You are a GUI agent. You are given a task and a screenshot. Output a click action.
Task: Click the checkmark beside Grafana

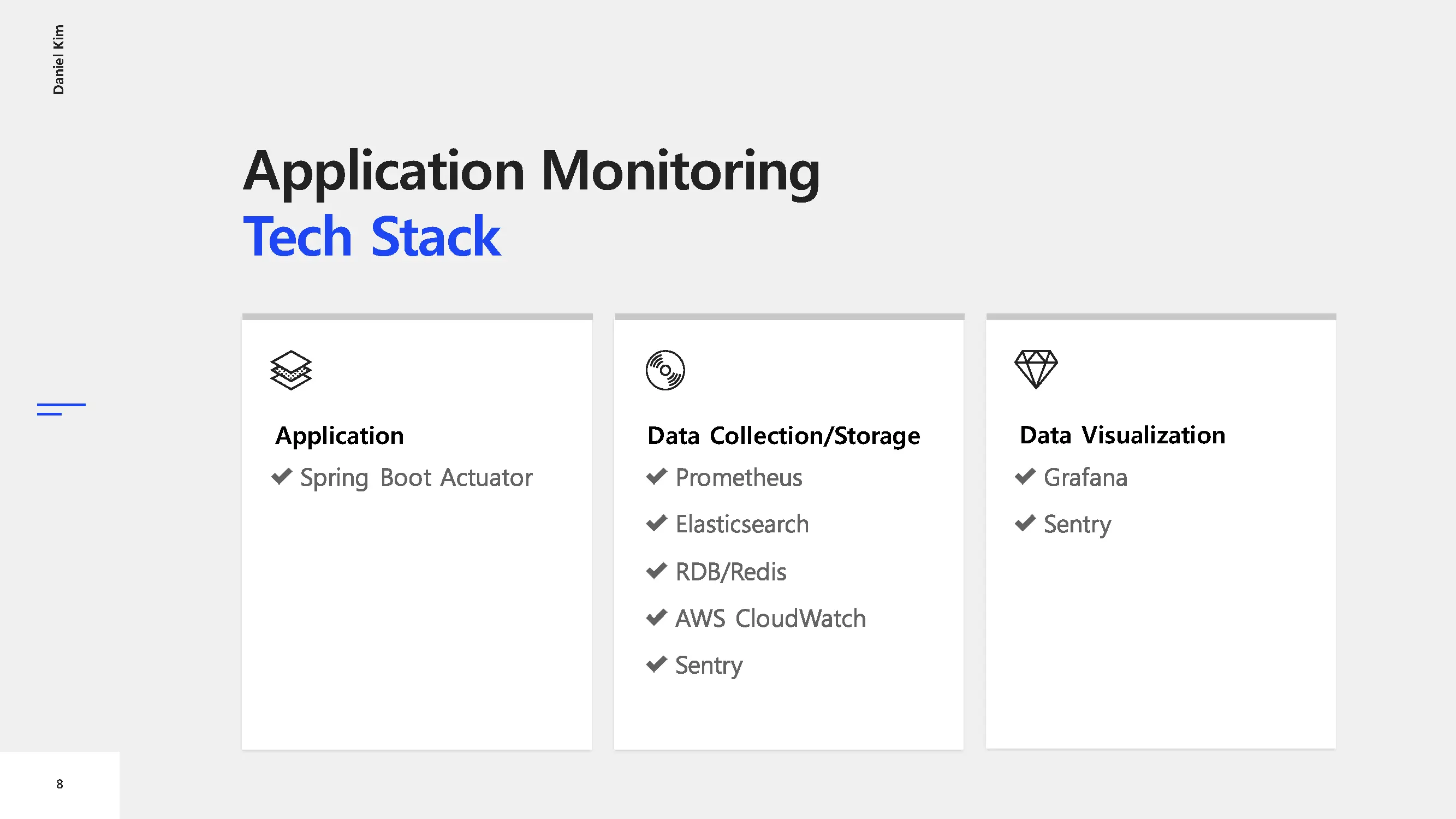click(x=1025, y=477)
